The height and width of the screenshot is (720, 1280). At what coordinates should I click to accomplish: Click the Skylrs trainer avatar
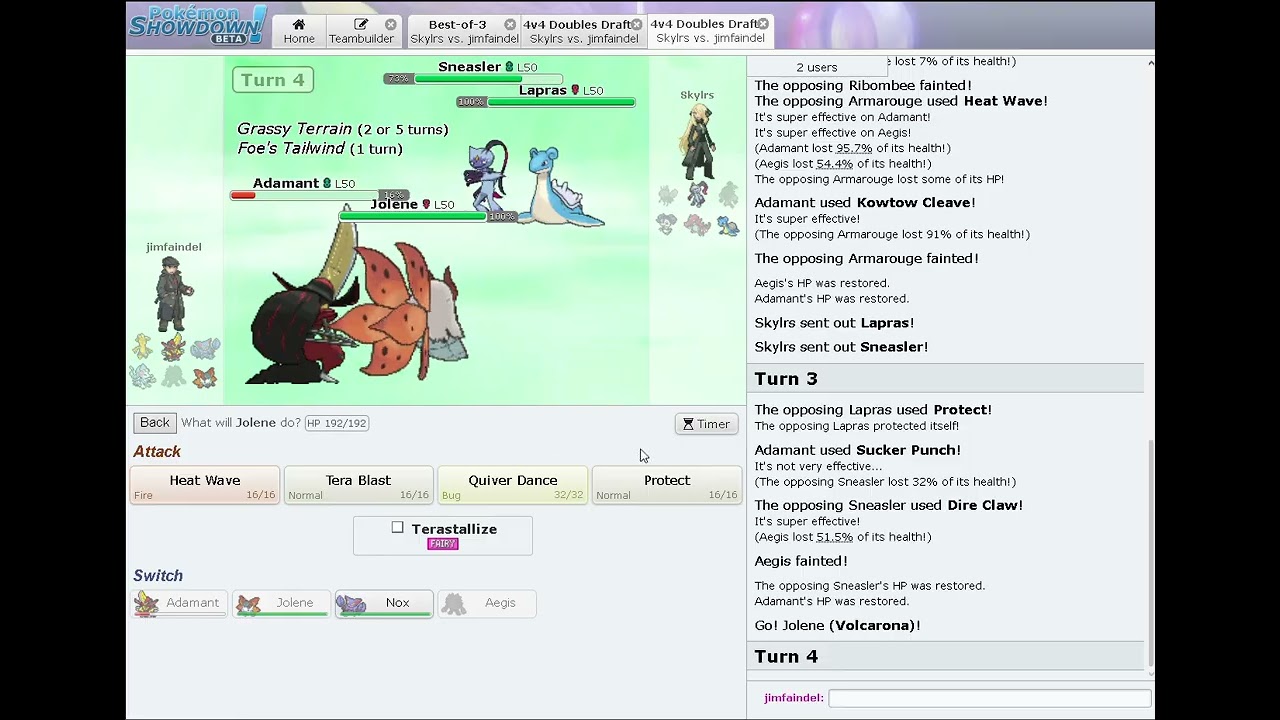tap(697, 141)
